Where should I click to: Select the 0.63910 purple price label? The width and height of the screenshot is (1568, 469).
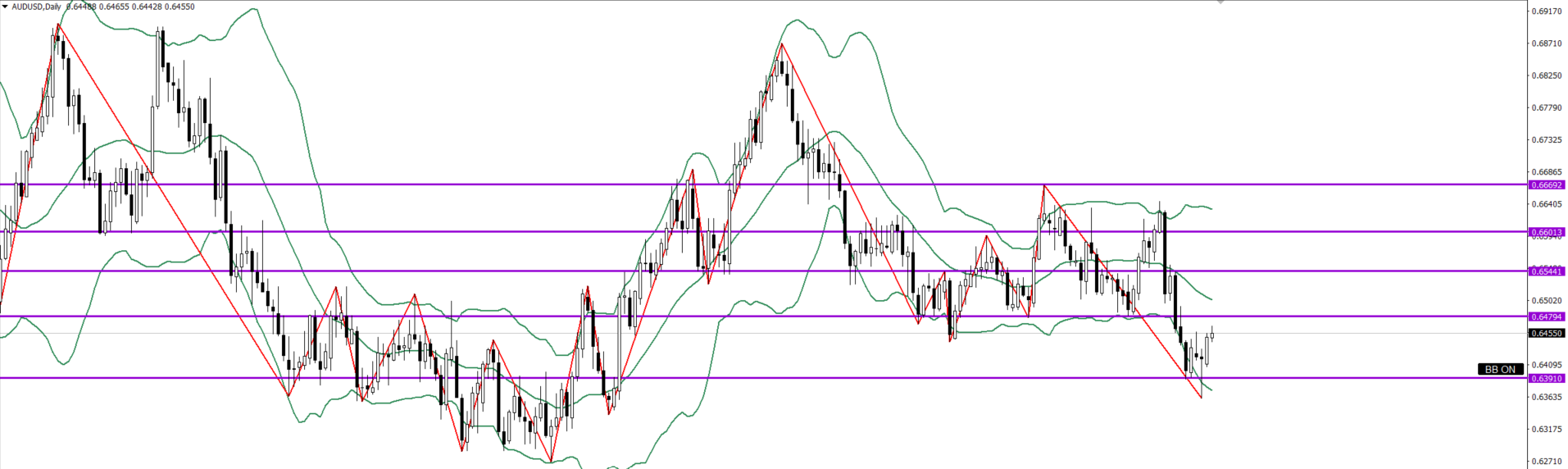[1547, 379]
